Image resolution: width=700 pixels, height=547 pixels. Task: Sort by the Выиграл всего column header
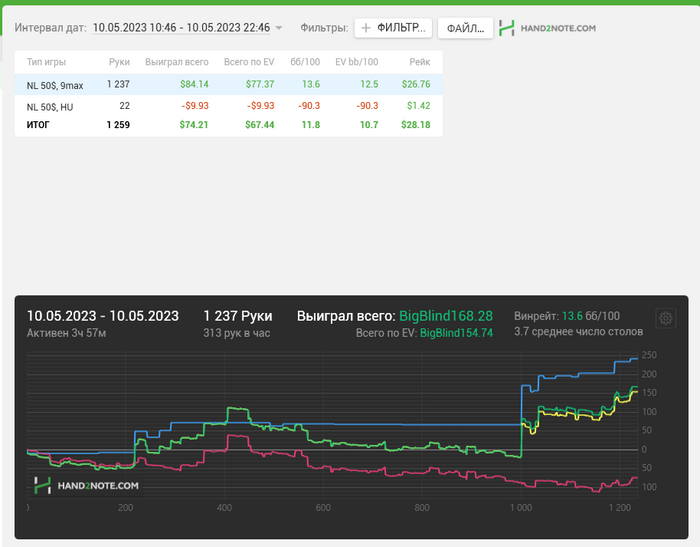(x=177, y=62)
